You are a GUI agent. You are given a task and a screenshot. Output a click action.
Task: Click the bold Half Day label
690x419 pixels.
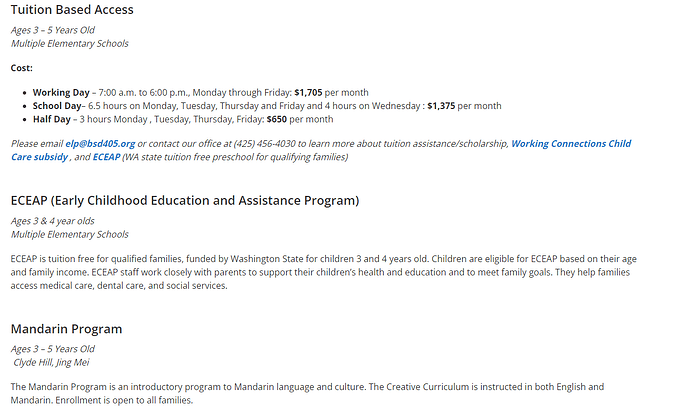(x=53, y=118)
